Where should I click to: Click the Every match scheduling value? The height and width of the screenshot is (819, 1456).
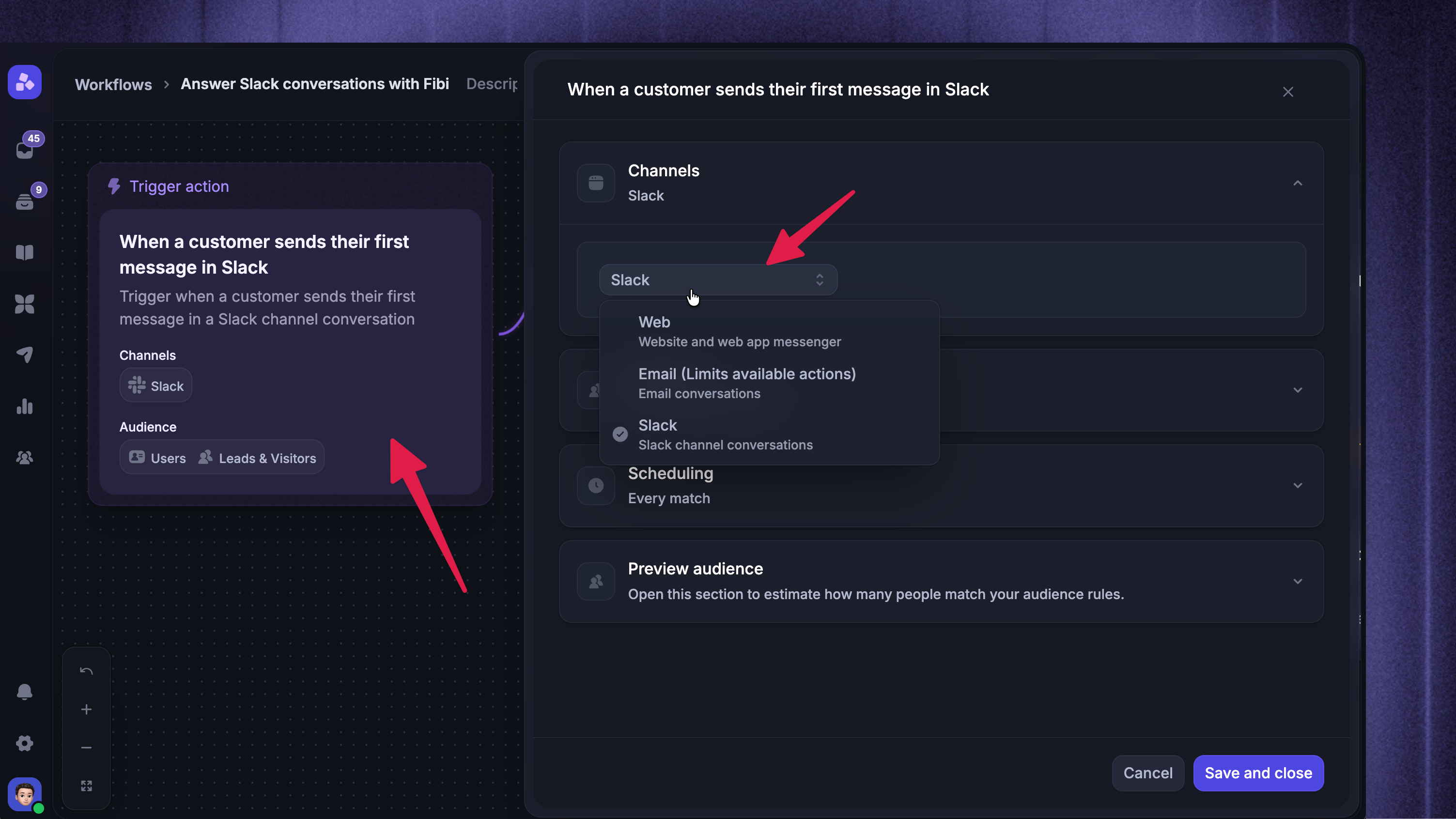click(x=668, y=498)
